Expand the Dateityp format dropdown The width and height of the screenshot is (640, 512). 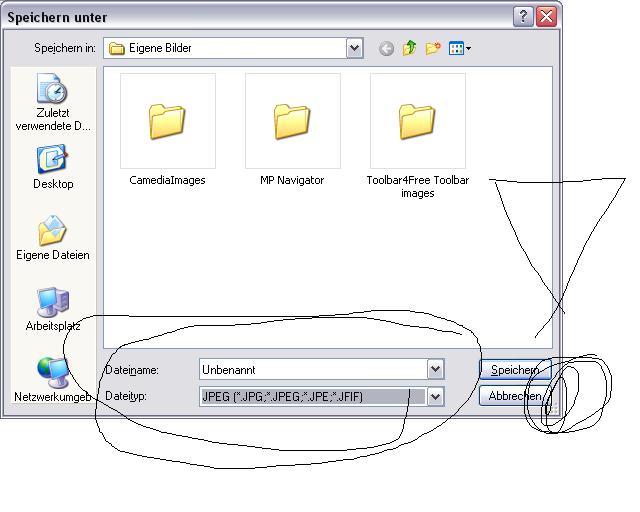pos(435,397)
